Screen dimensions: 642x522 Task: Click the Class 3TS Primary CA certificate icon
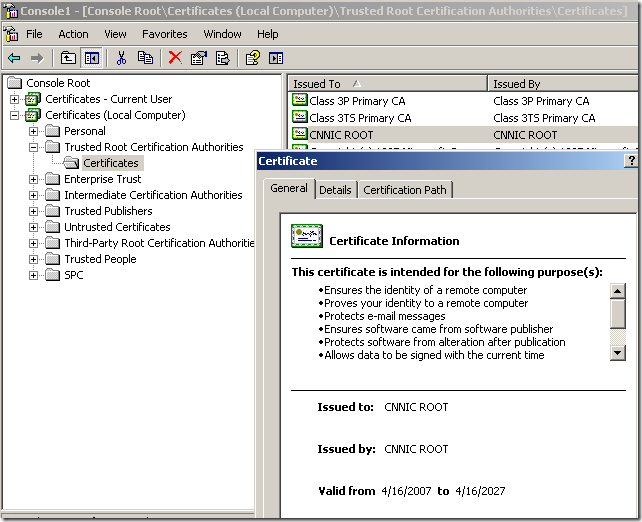coord(300,117)
